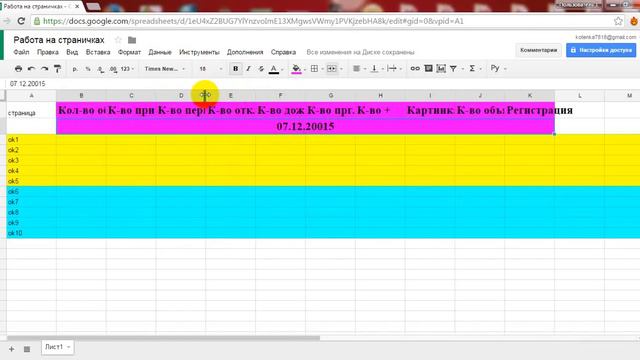This screenshot has width=640, height=360.
Task: Open the Вид menu
Action: coord(72,52)
